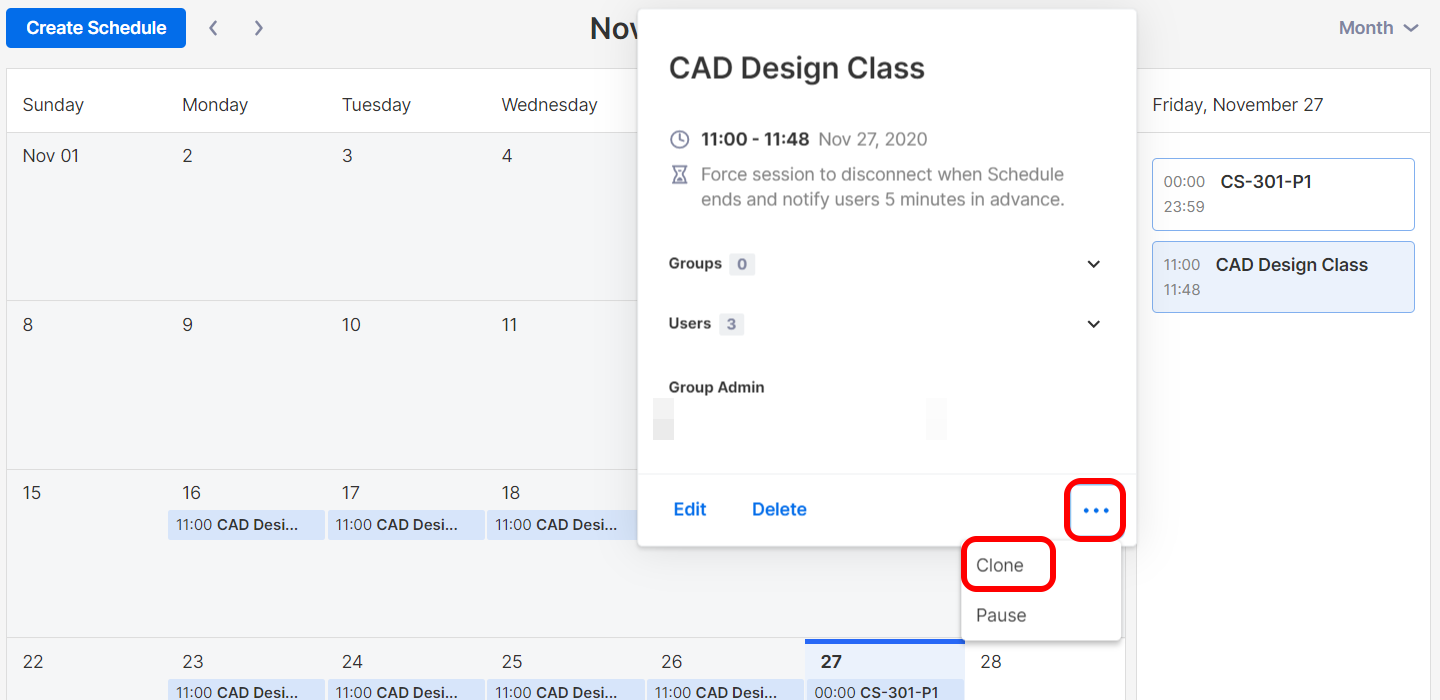1440x700 pixels.
Task: Open the CAD Design event on Wednesday 25
Action: pyautogui.click(x=565, y=691)
